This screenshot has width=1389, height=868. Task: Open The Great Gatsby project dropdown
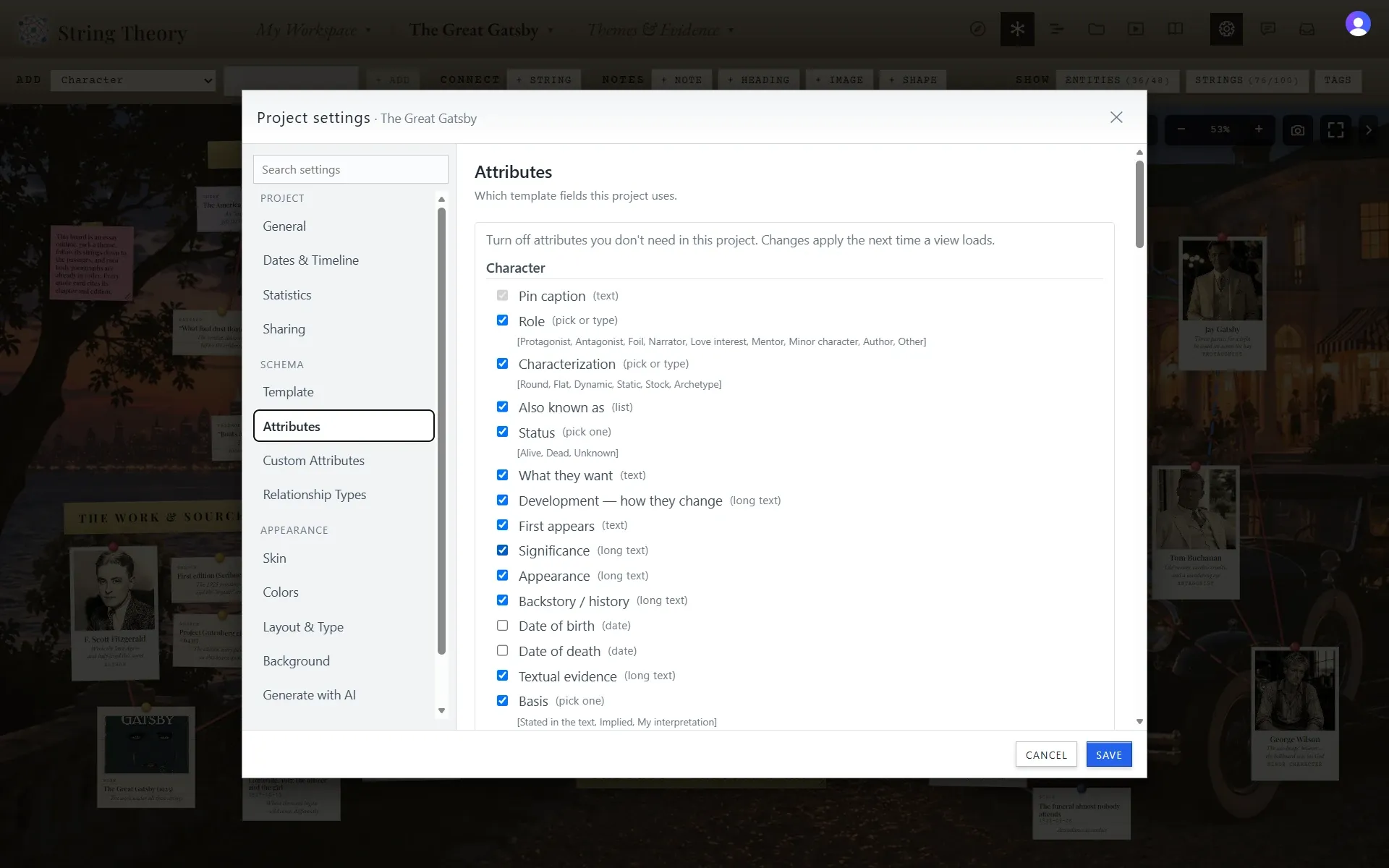[481, 30]
